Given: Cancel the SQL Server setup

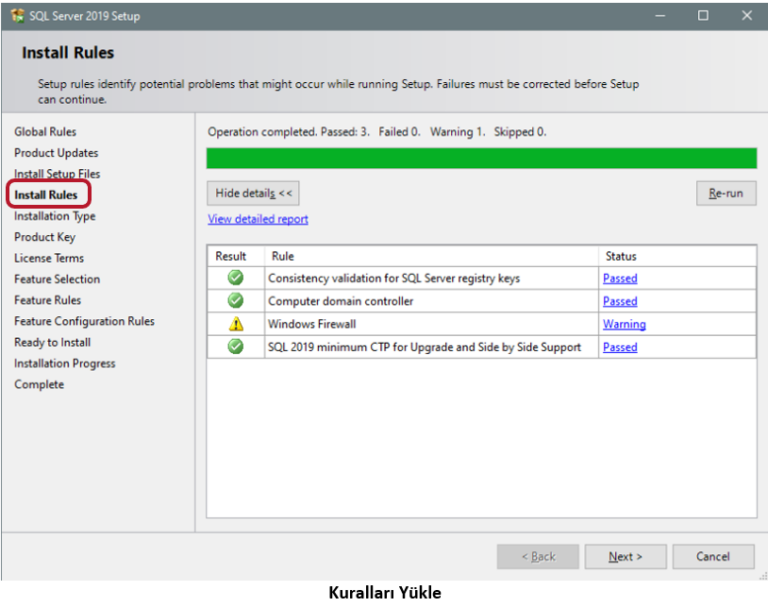Looking at the screenshot, I should [x=713, y=556].
